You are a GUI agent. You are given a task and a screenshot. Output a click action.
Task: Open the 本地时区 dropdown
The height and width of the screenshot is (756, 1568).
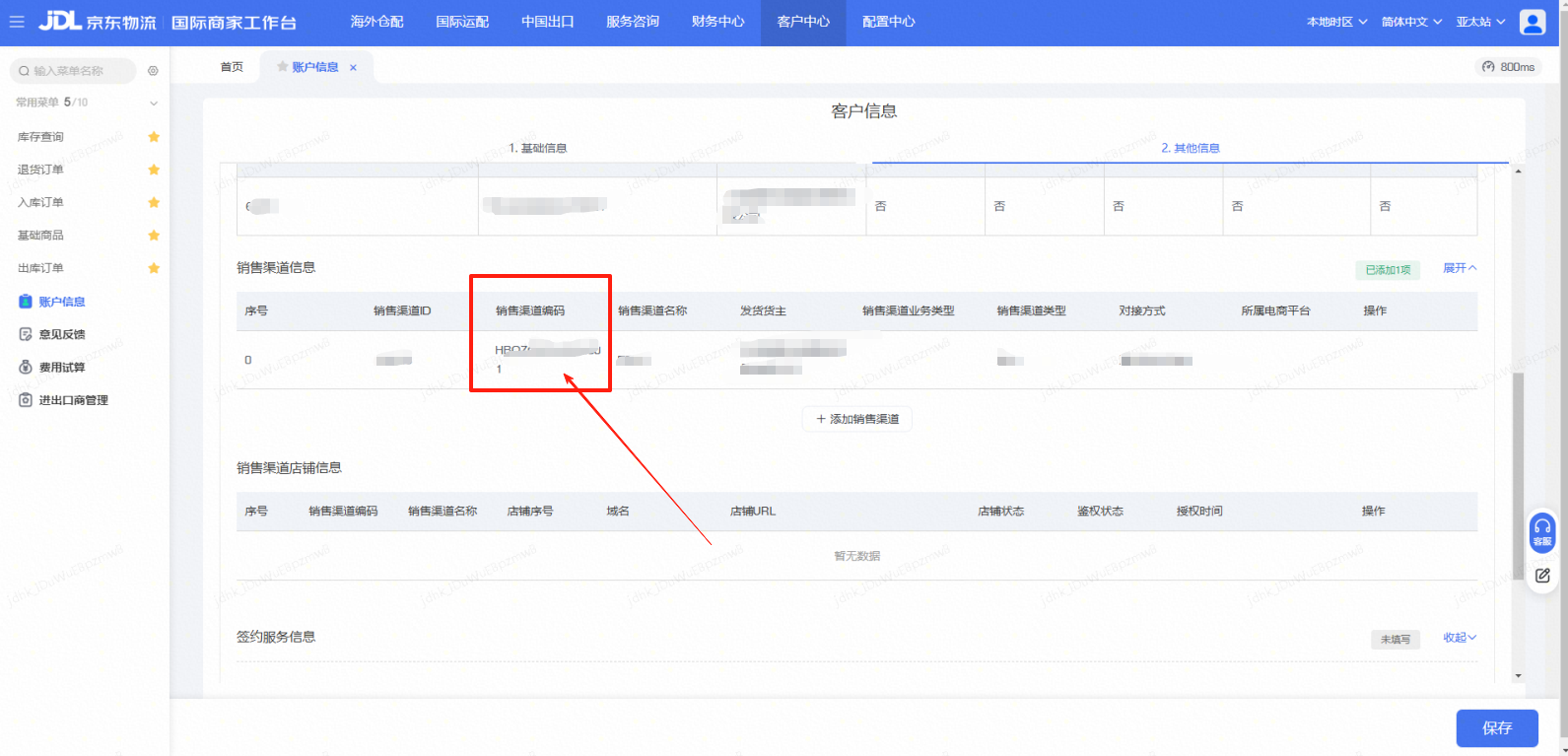1336,22
